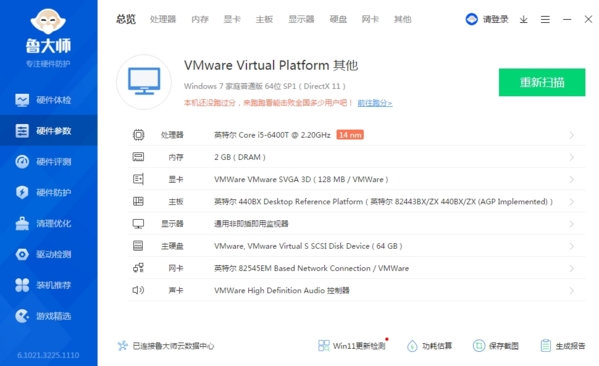The image size is (599, 366).
Task: Expand the 主硬盘 row chevron
Action: coord(571,246)
